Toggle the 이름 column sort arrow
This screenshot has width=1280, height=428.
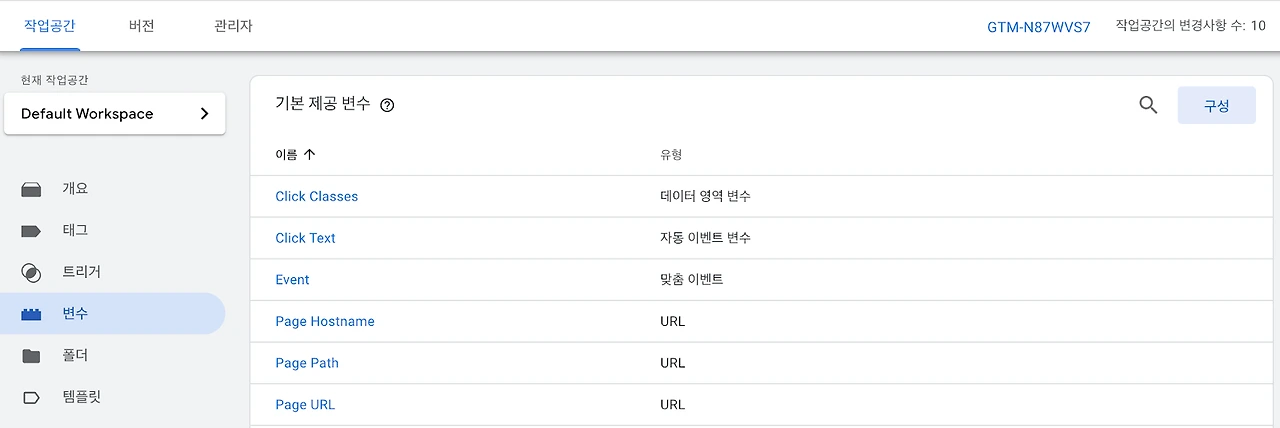(x=309, y=155)
